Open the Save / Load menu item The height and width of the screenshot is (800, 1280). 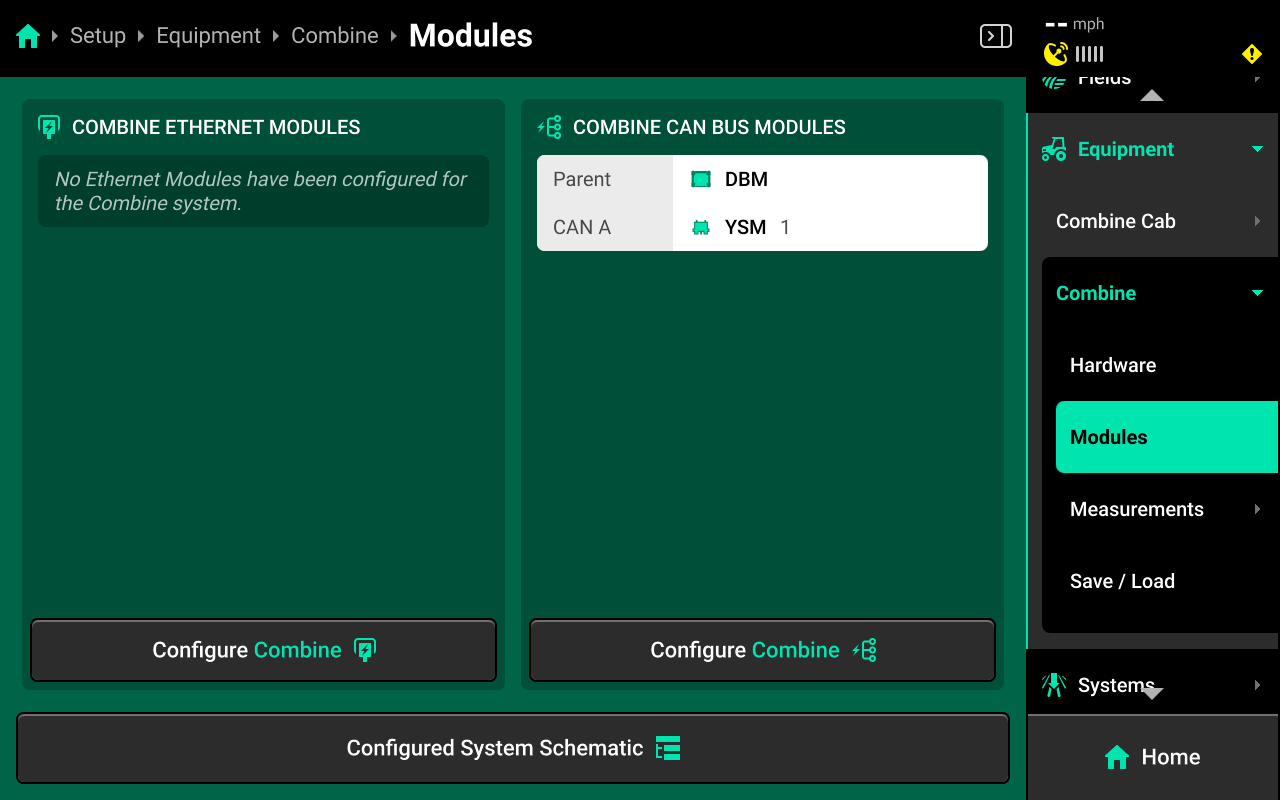pos(1122,581)
